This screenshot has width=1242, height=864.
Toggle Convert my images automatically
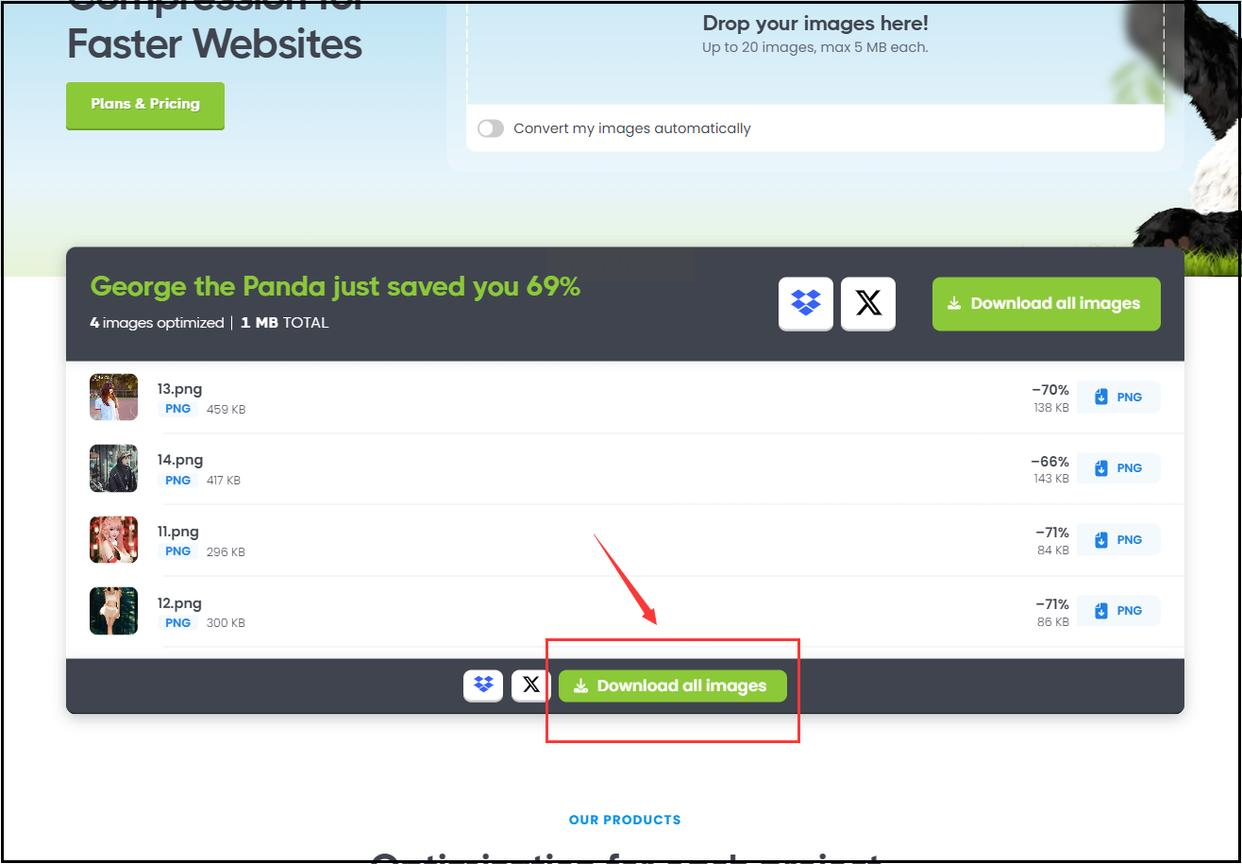(491, 128)
